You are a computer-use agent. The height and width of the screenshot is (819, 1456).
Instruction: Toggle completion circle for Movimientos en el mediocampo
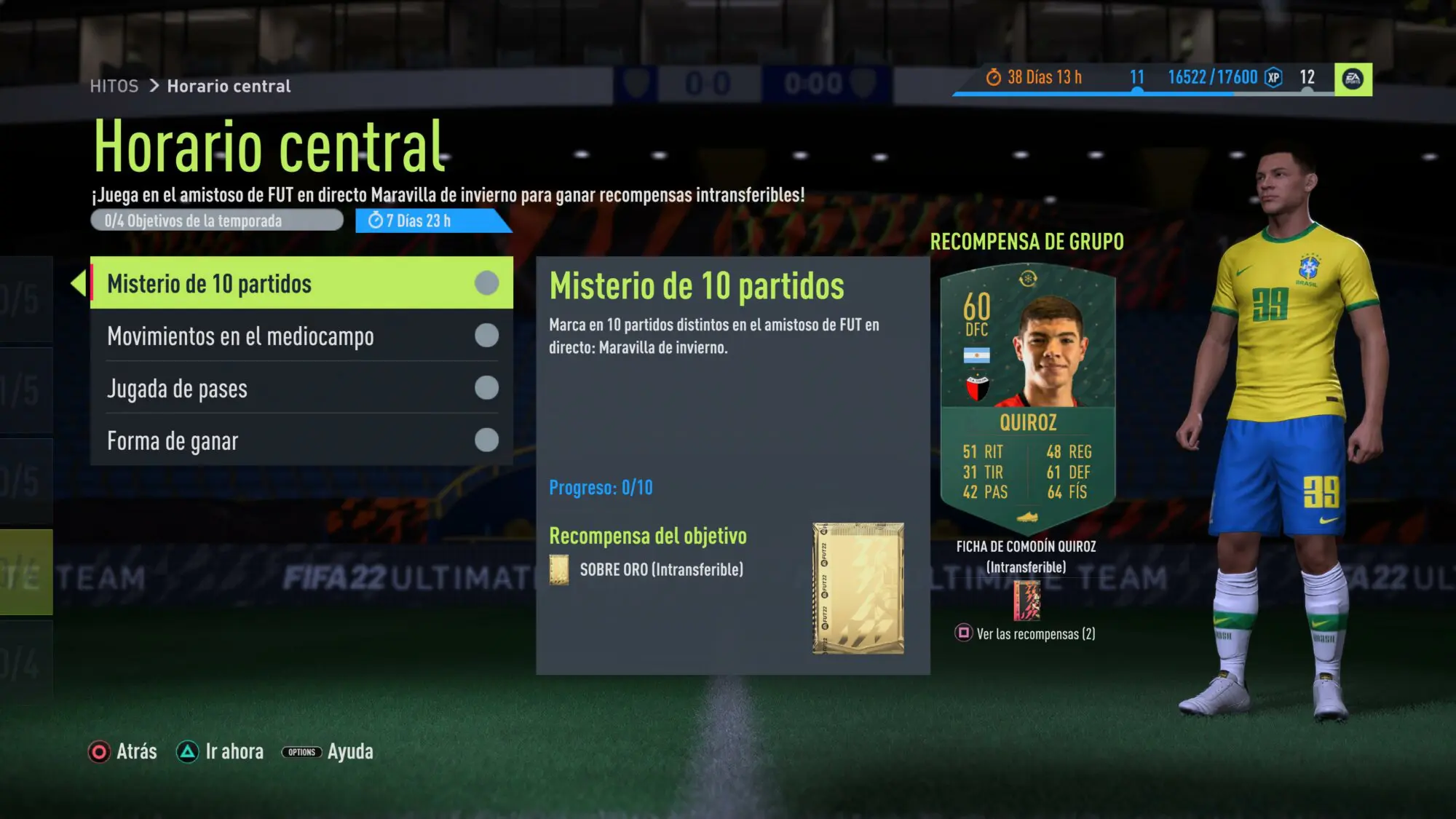coord(486,336)
